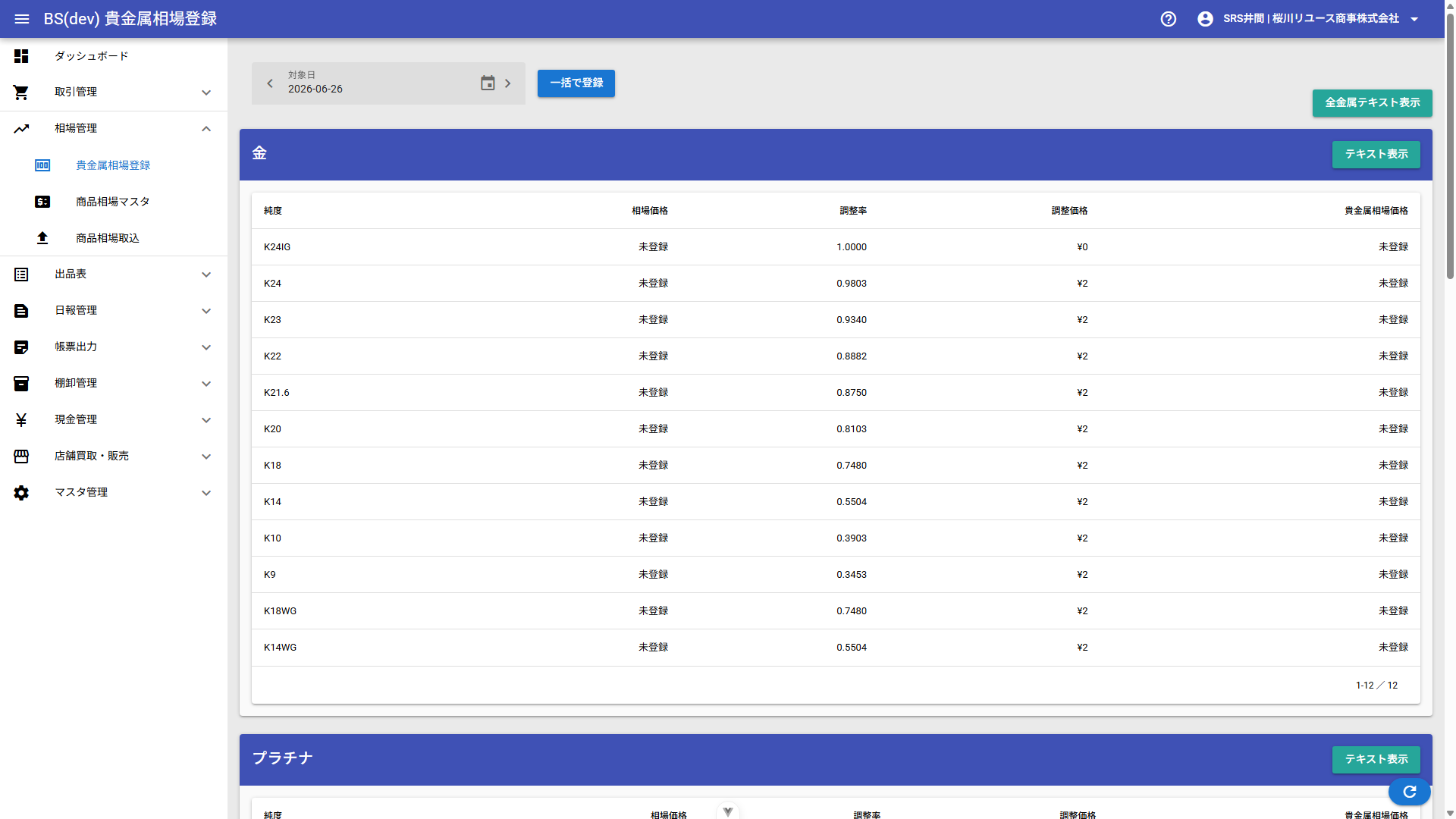Click the 貴金属相場登録 sidebar icon
Screen dimensions: 1456x819
42,165
